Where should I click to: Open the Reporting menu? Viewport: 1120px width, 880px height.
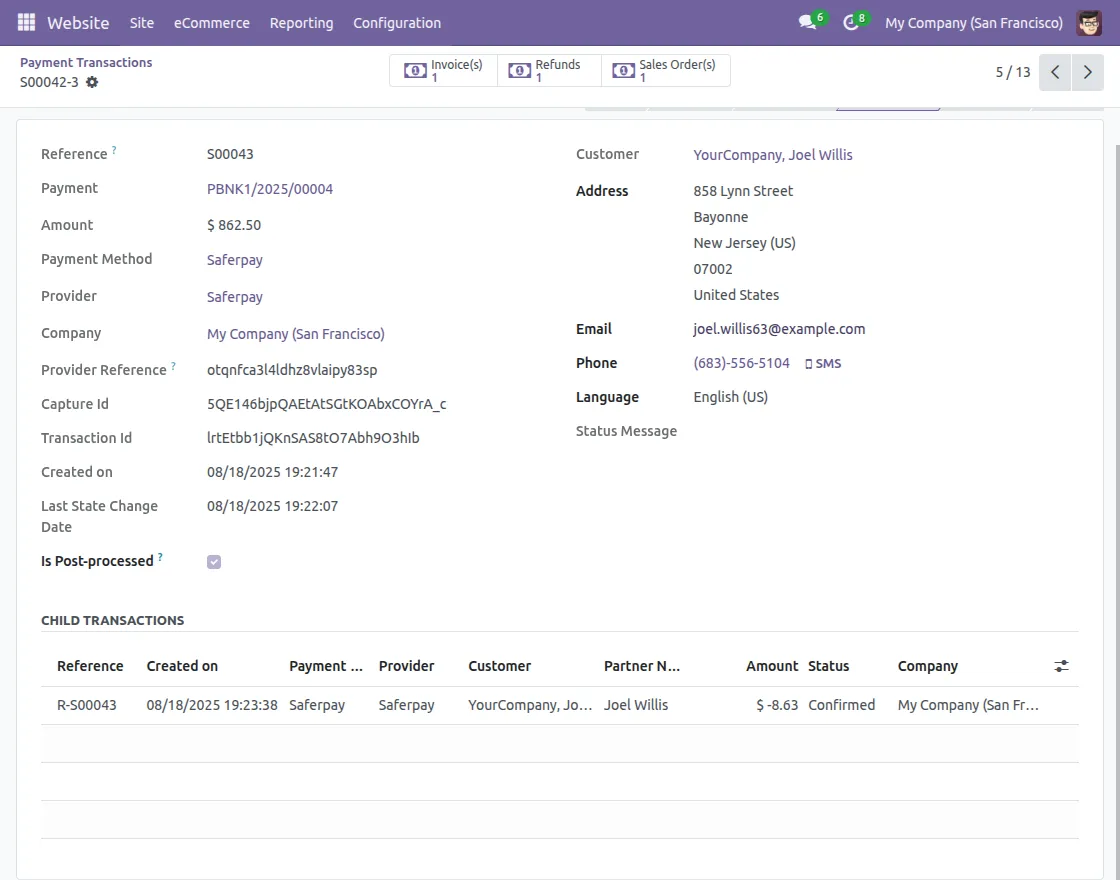click(x=301, y=22)
